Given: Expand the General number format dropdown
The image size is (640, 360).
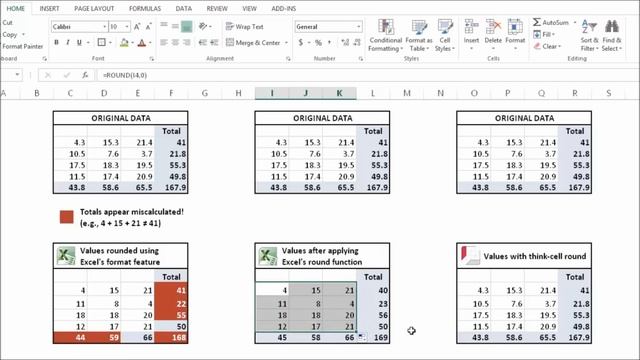Looking at the screenshot, I should coord(358,27).
